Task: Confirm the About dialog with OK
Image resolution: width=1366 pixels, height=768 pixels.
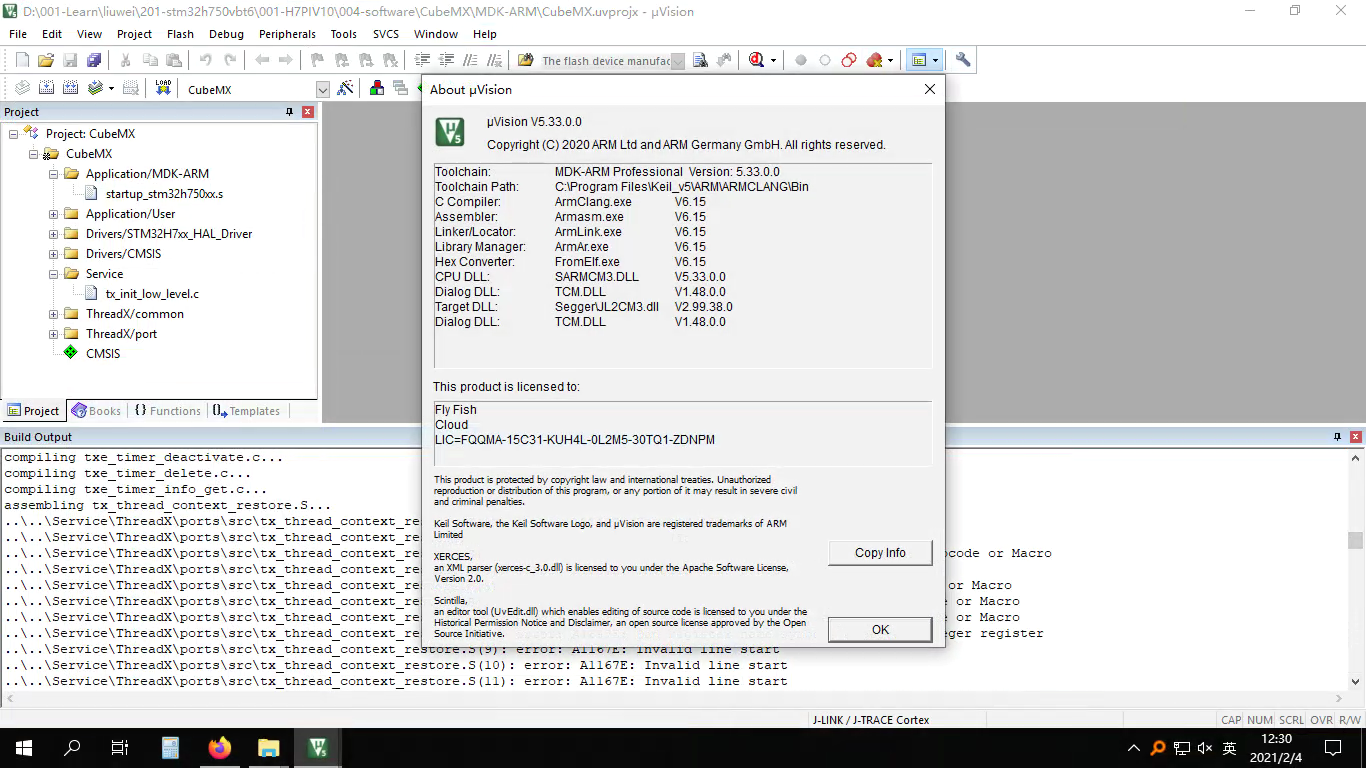Action: [880, 630]
